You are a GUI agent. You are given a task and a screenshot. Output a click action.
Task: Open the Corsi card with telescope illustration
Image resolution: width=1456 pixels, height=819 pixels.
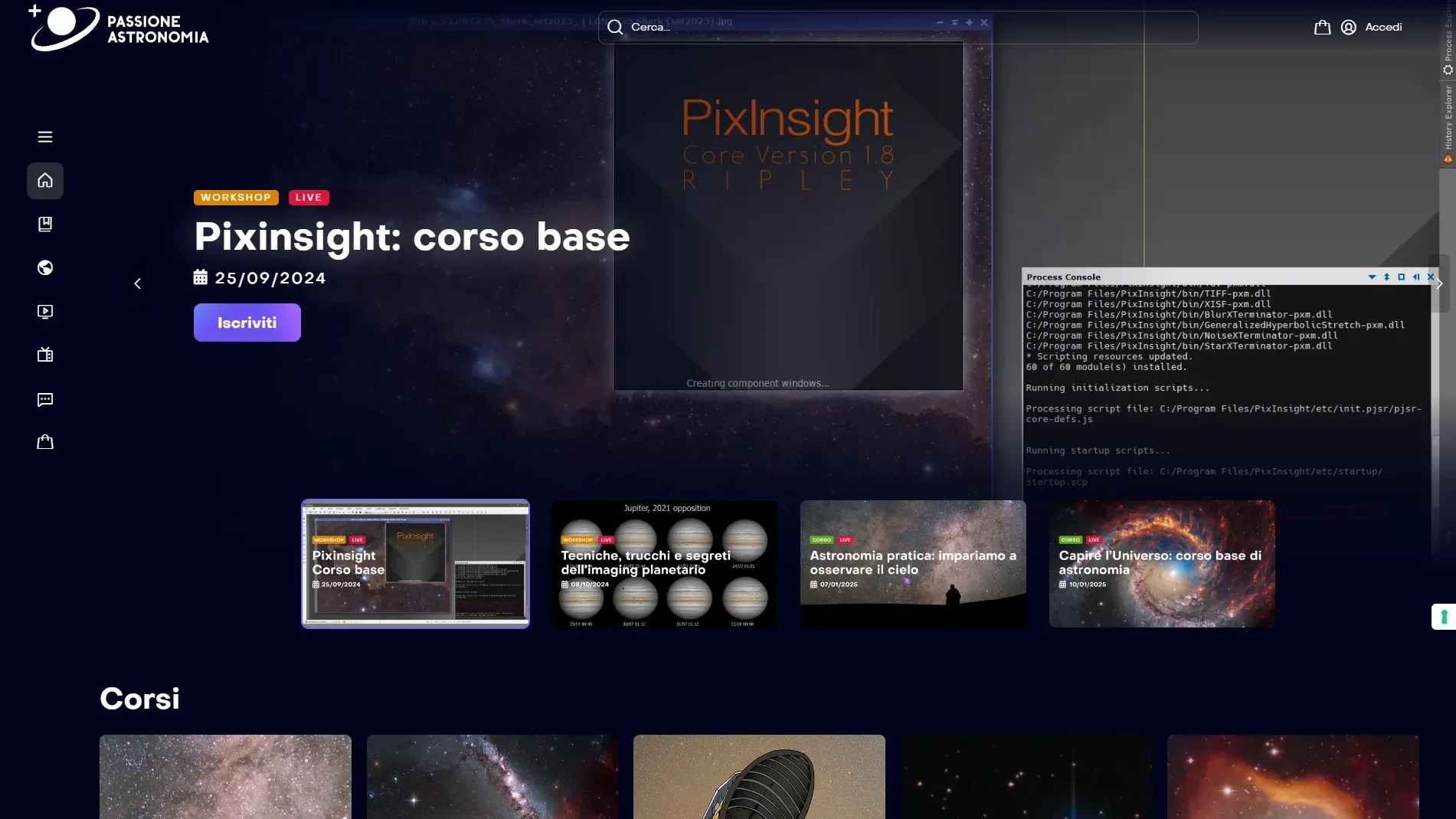[x=759, y=777]
